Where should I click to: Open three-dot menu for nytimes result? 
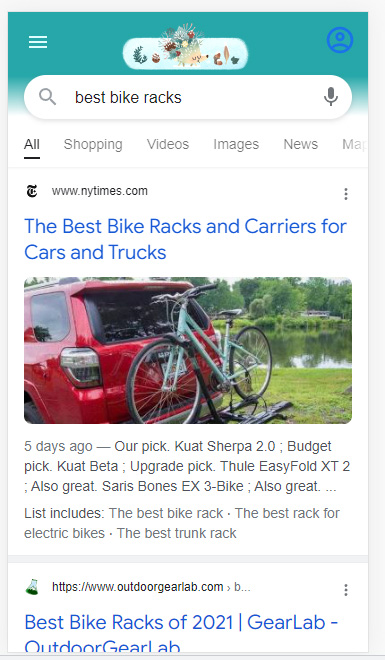[x=346, y=194]
